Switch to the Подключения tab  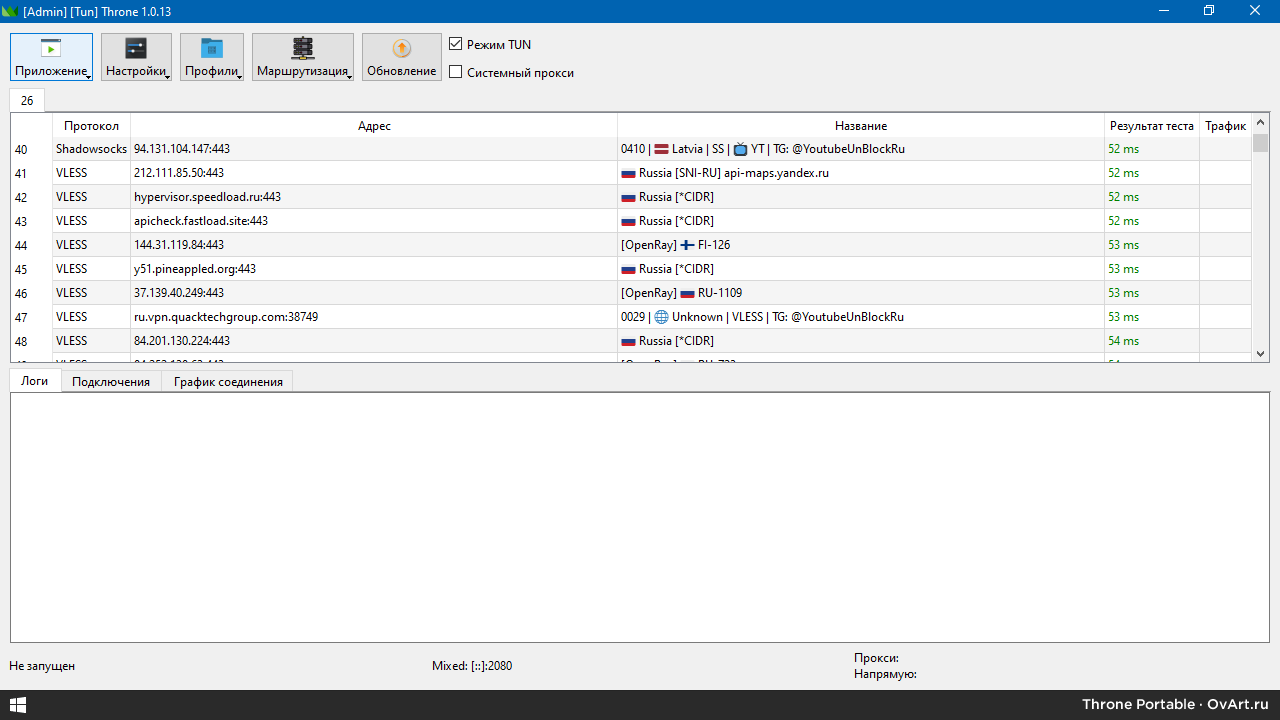pyautogui.click(x=110, y=381)
